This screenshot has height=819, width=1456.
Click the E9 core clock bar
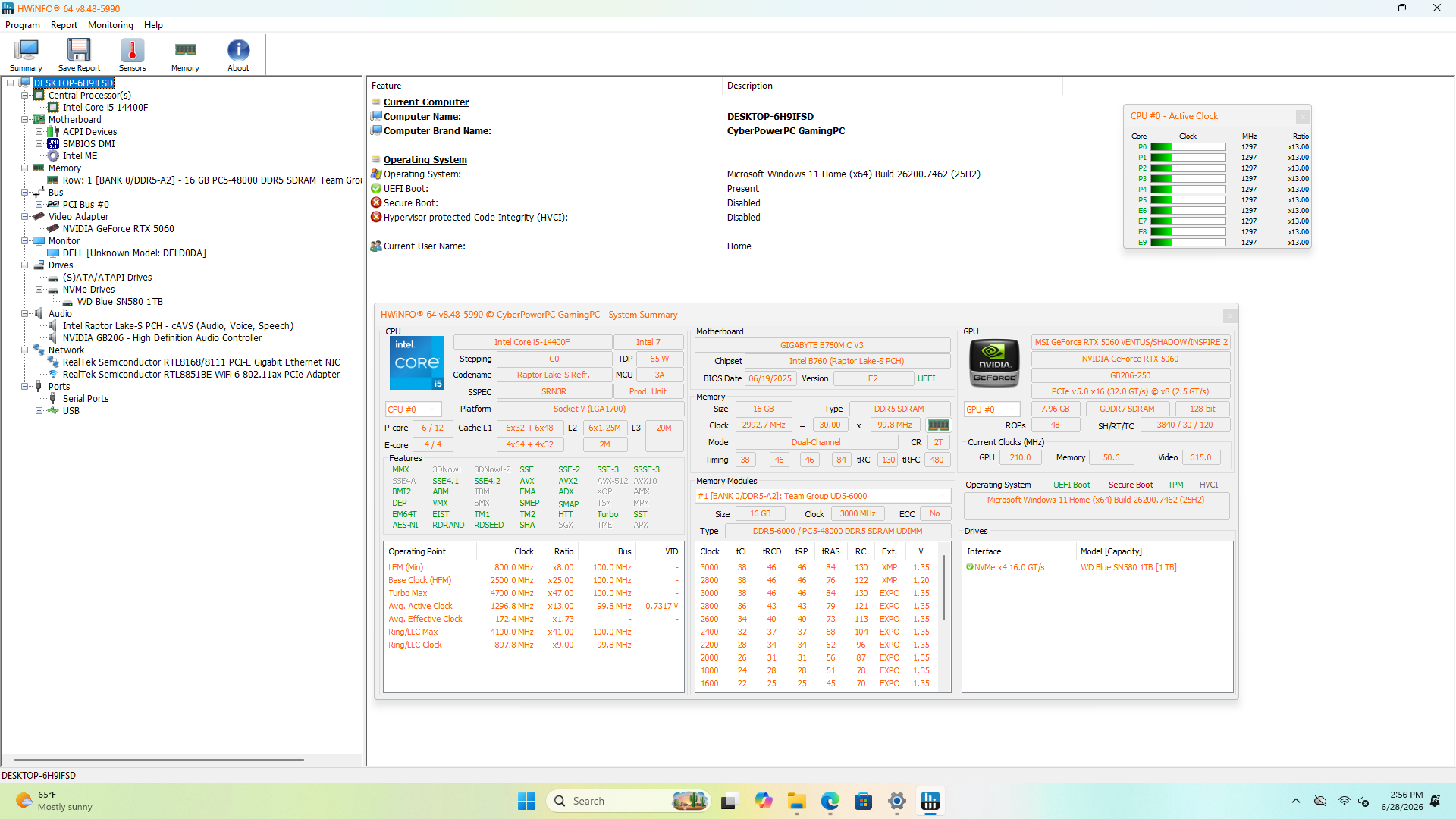[x=1188, y=243]
